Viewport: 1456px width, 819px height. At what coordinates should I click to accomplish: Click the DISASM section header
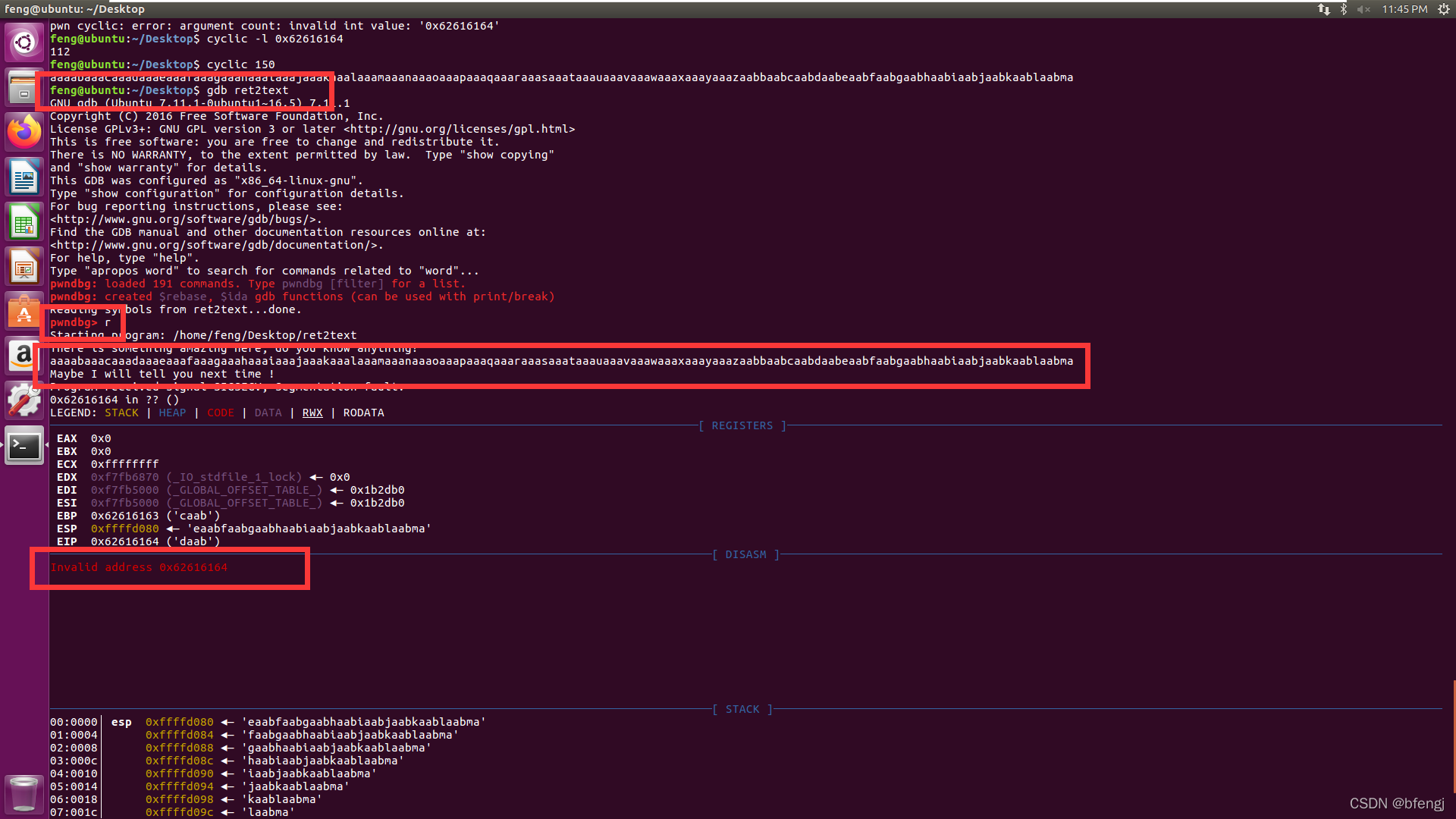(746, 554)
